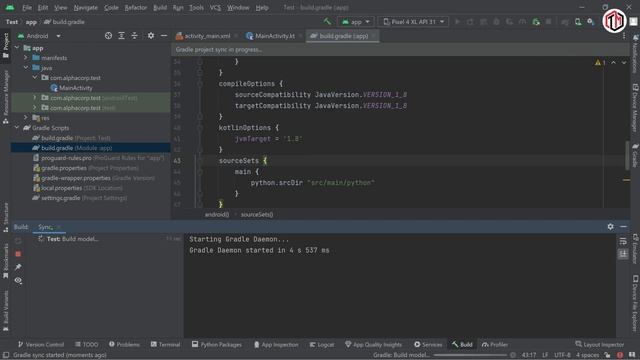Open the Device Manager toolbar icon
The width and height of the screenshot is (640, 360).
(578, 22)
